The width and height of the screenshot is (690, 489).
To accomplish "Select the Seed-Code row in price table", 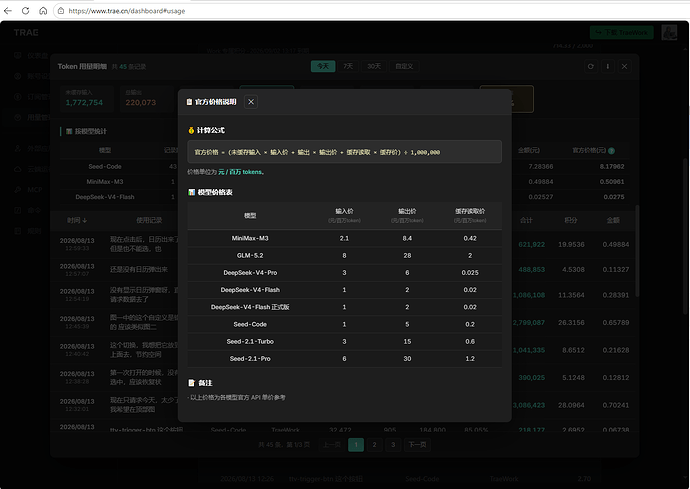I will pos(345,324).
